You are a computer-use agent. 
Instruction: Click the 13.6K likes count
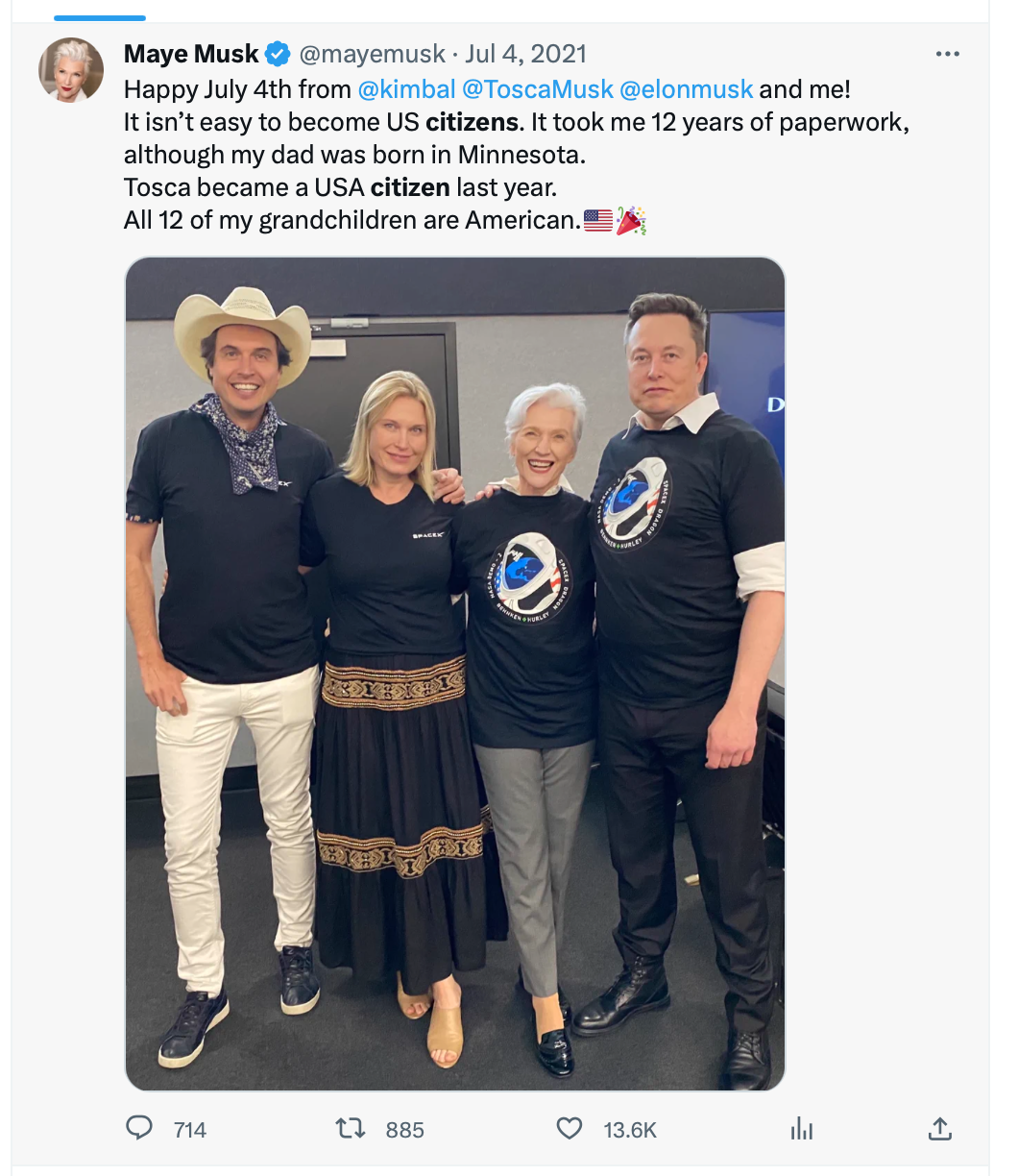630,1130
